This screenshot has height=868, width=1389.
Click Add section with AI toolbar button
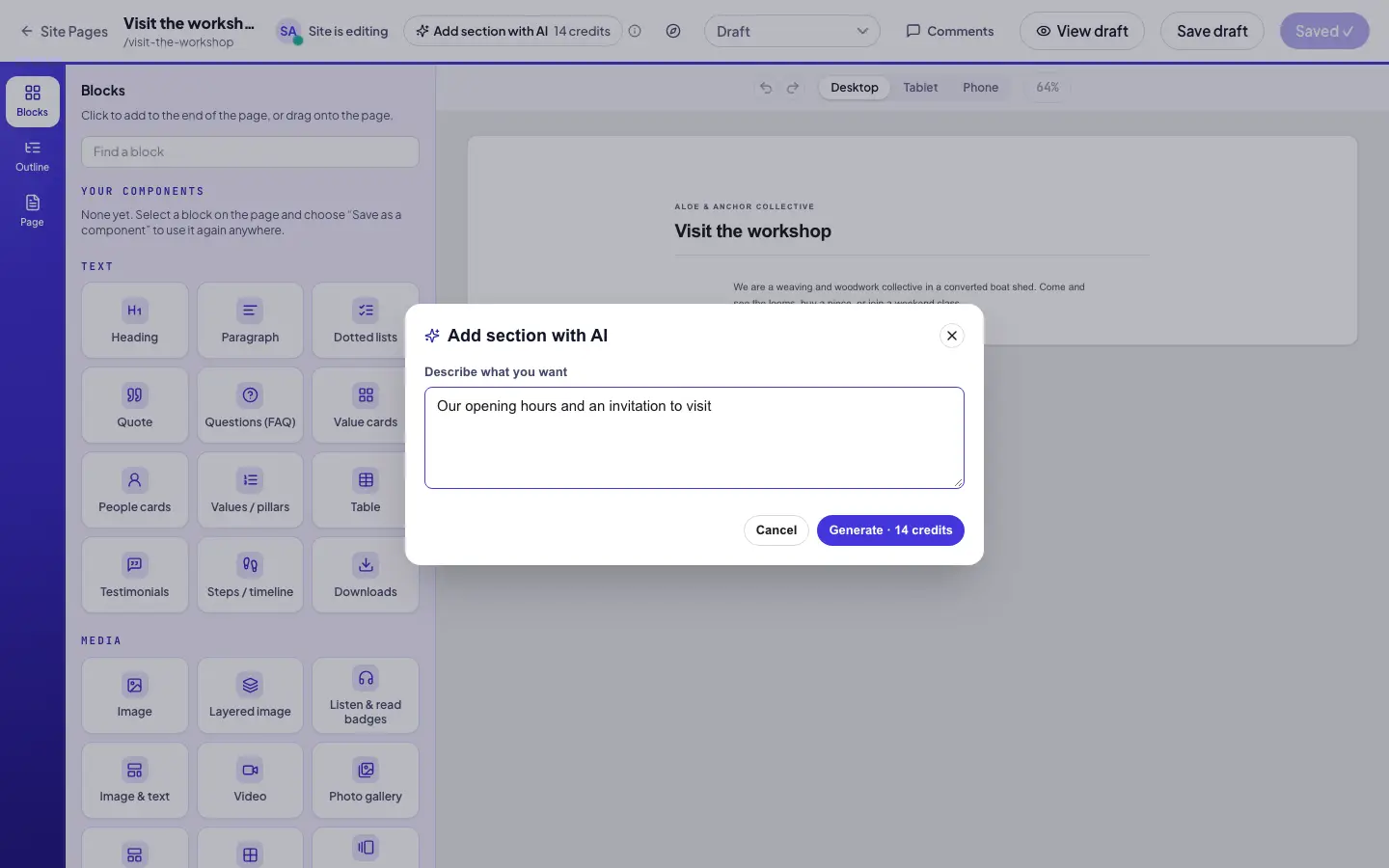pyautogui.click(x=513, y=31)
